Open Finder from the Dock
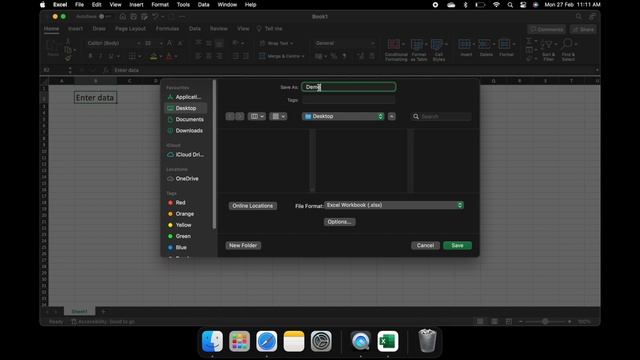This screenshot has width=640, height=360. coord(212,341)
